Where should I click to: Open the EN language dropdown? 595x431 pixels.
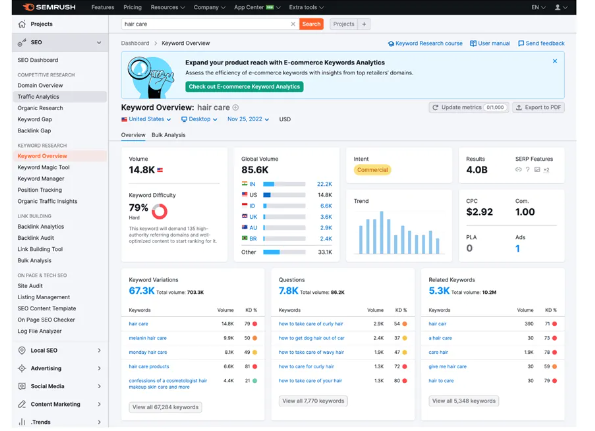pos(538,7)
